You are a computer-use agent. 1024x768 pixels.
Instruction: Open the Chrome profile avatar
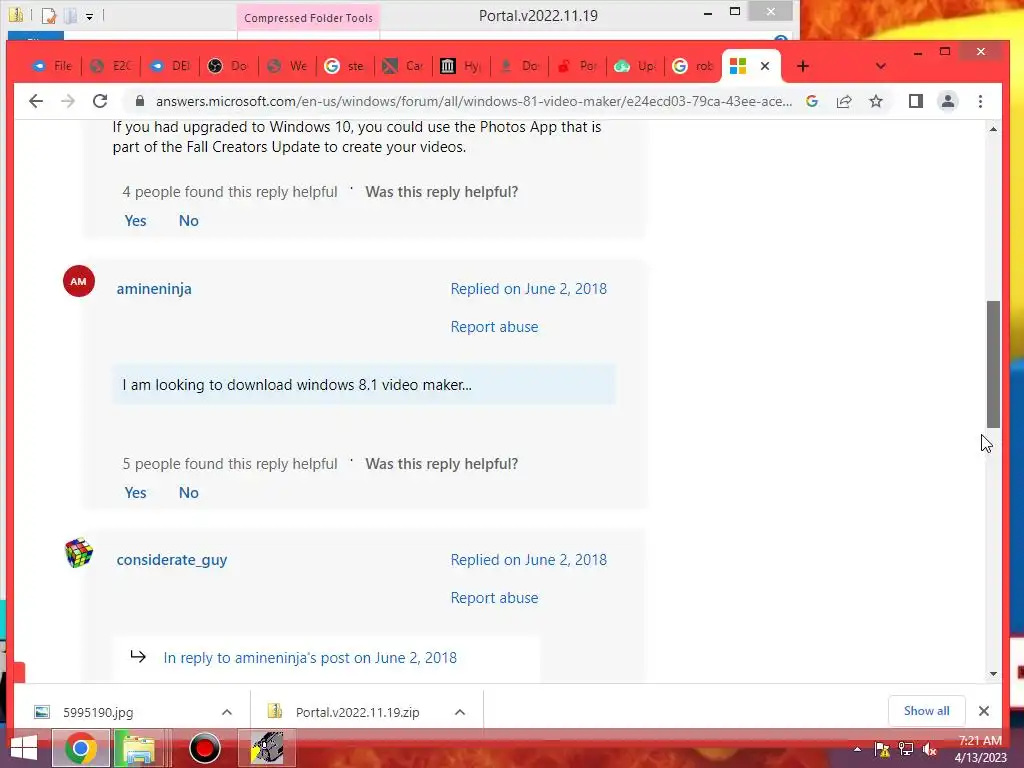(948, 101)
